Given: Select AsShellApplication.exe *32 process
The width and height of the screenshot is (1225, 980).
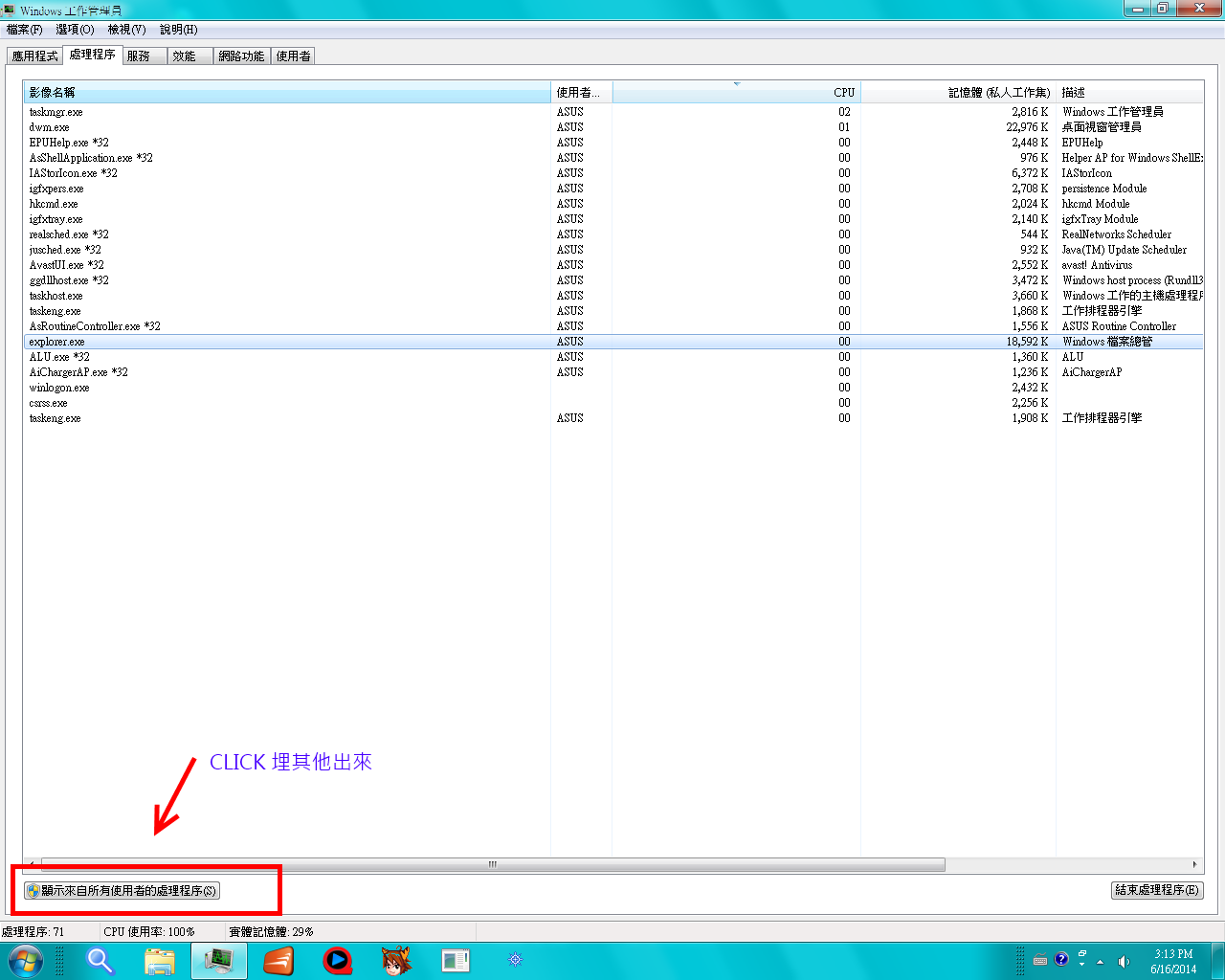Looking at the screenshot, I should 613,158.
